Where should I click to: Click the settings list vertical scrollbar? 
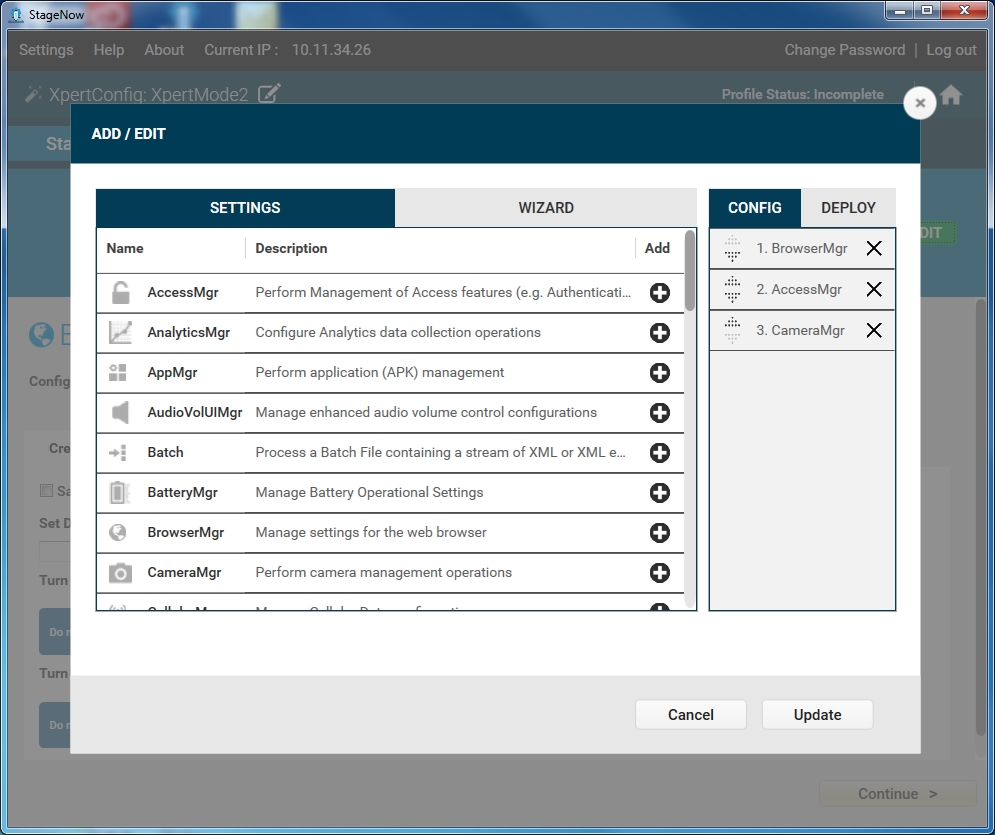(x=690, y=270)
